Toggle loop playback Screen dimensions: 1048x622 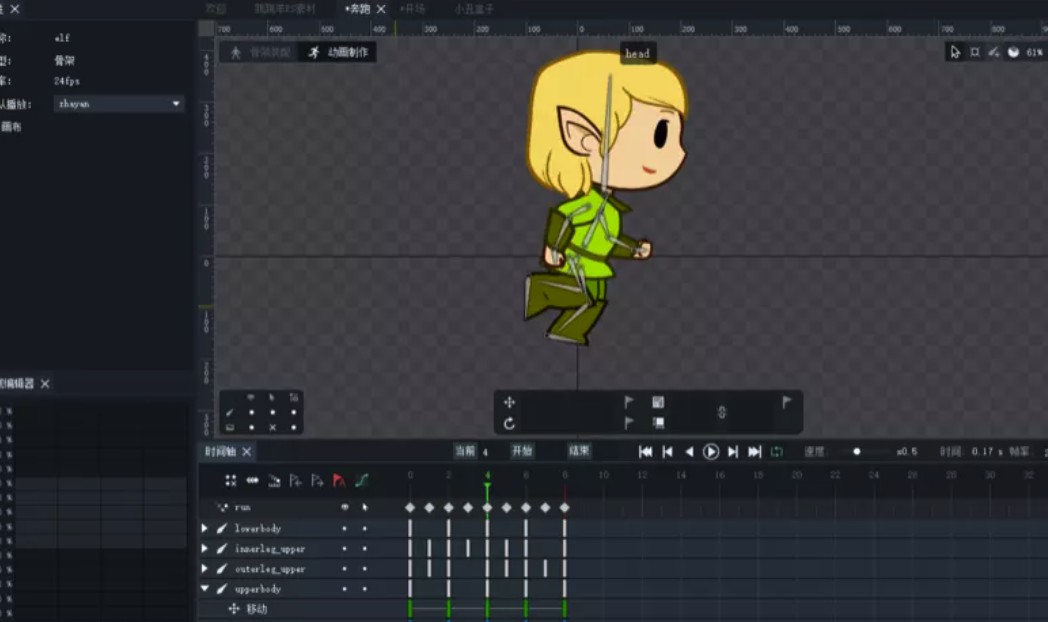click(x=777, y=452)
